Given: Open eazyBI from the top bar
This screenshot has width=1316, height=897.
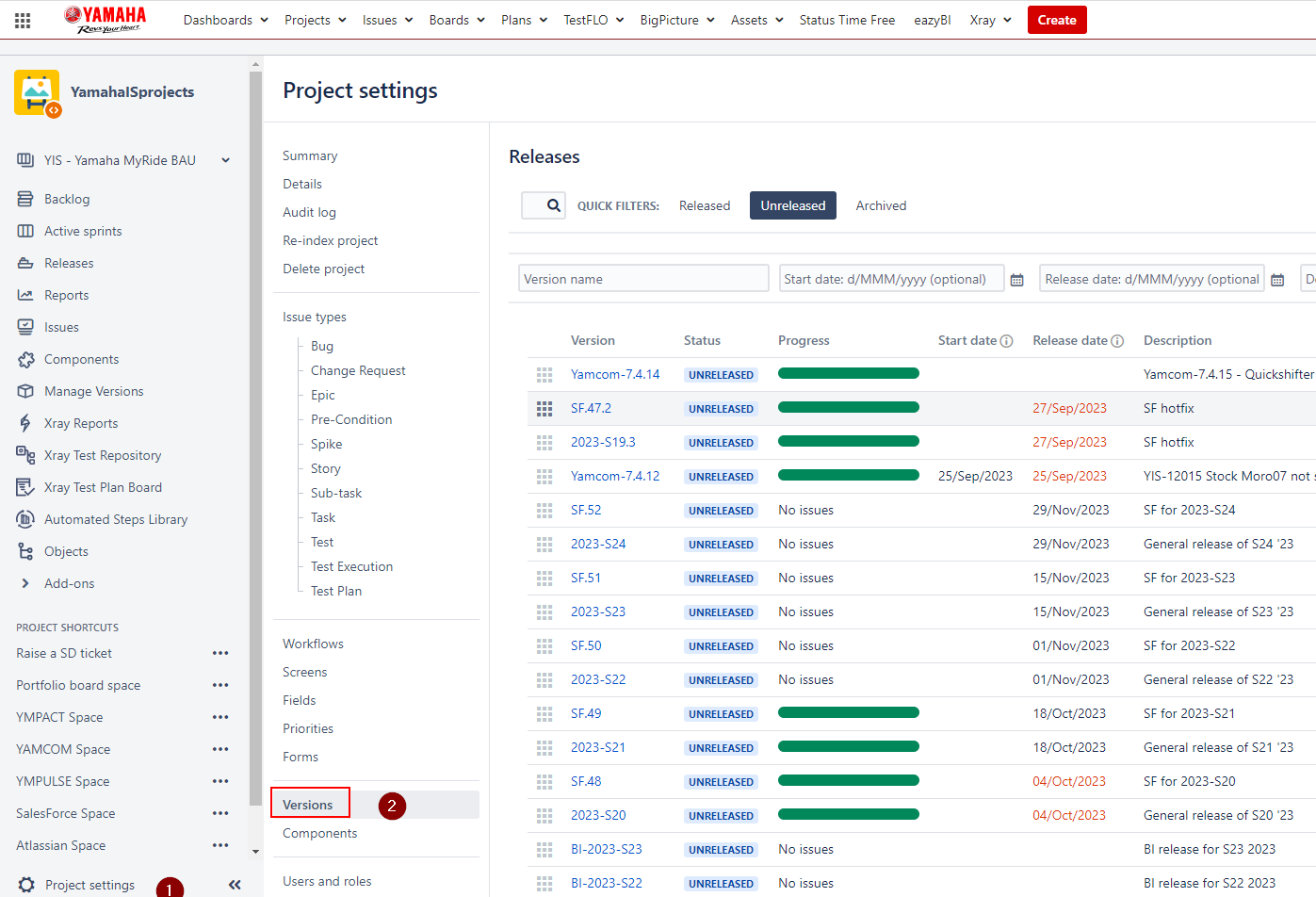Looking at the screenshot, I should pyautogui.click(x=933, y=20).
